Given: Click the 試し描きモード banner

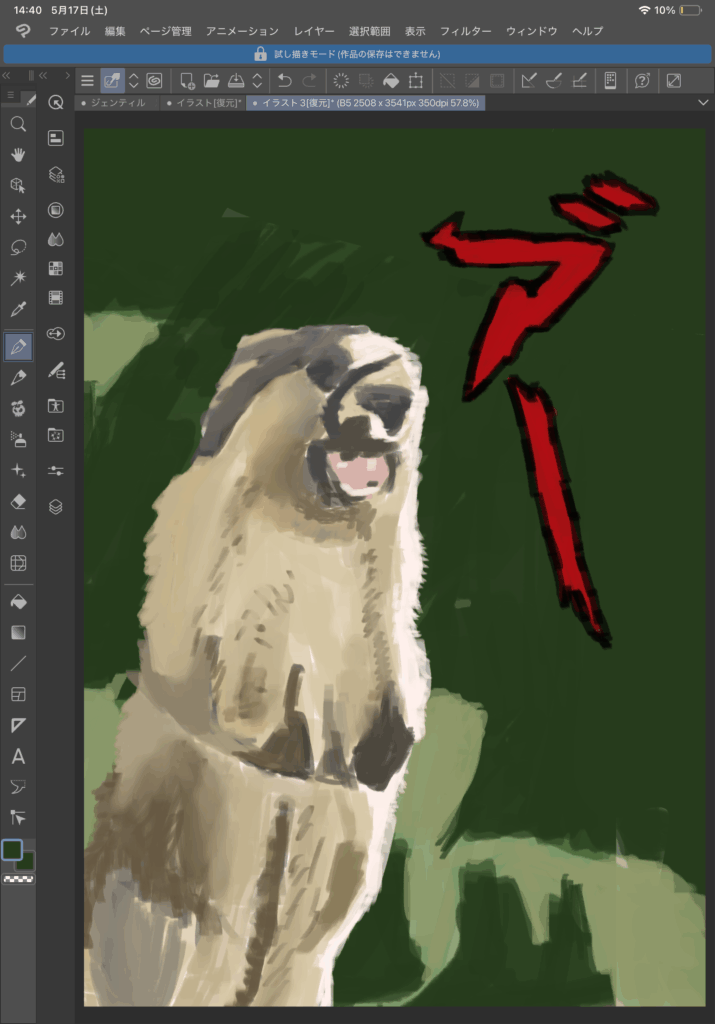Looking at the screenshot, I should 357,54.
